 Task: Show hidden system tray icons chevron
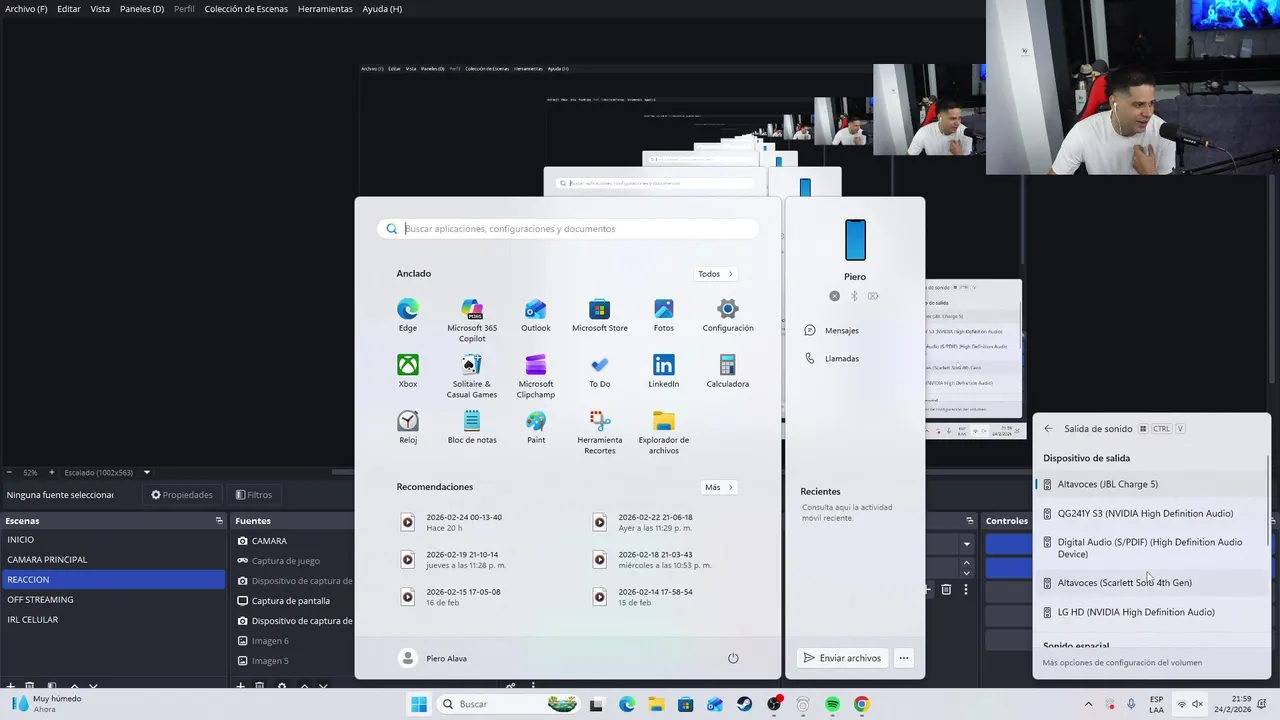tap(1088, 704)
